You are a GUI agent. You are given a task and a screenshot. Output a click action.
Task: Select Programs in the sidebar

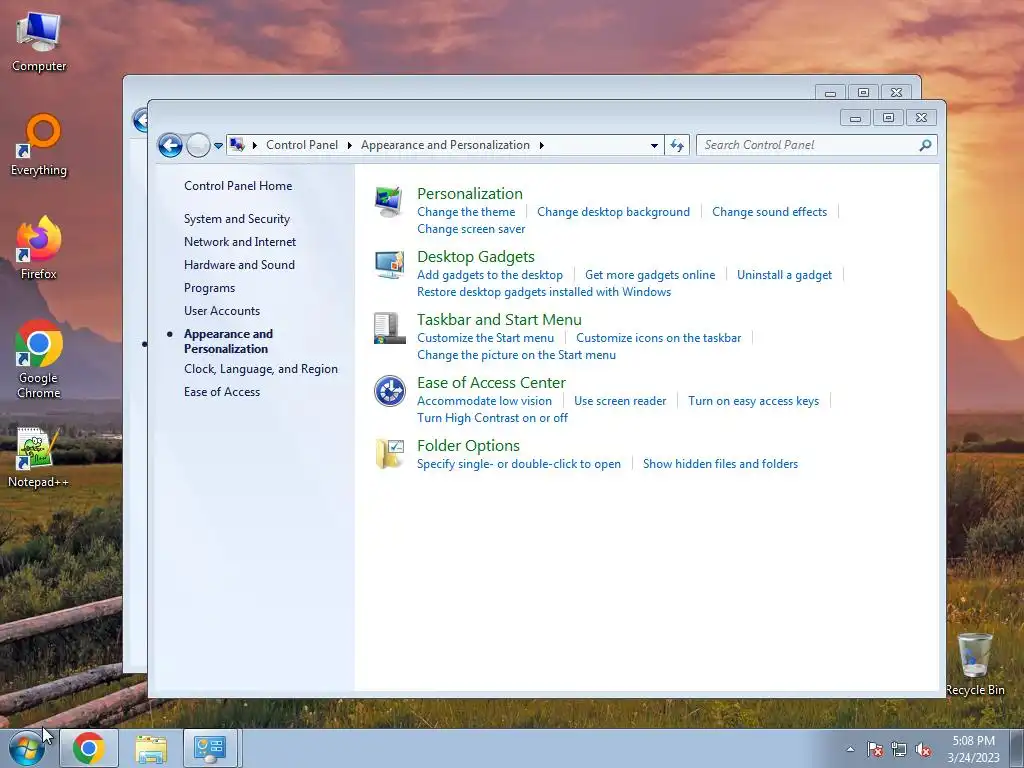[x=209, y=288]
